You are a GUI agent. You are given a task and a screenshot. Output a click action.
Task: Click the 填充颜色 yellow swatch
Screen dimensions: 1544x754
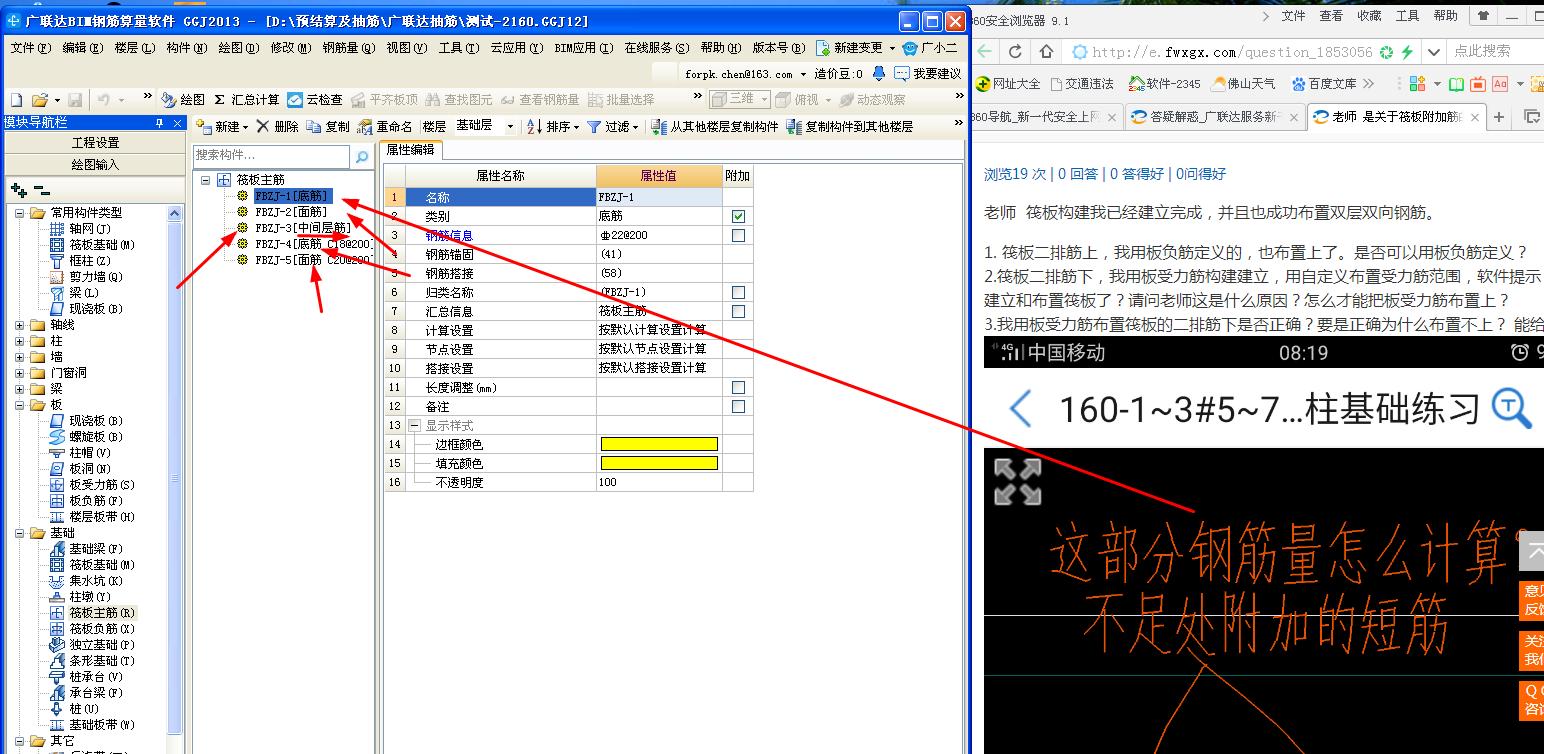pos(659,463)
